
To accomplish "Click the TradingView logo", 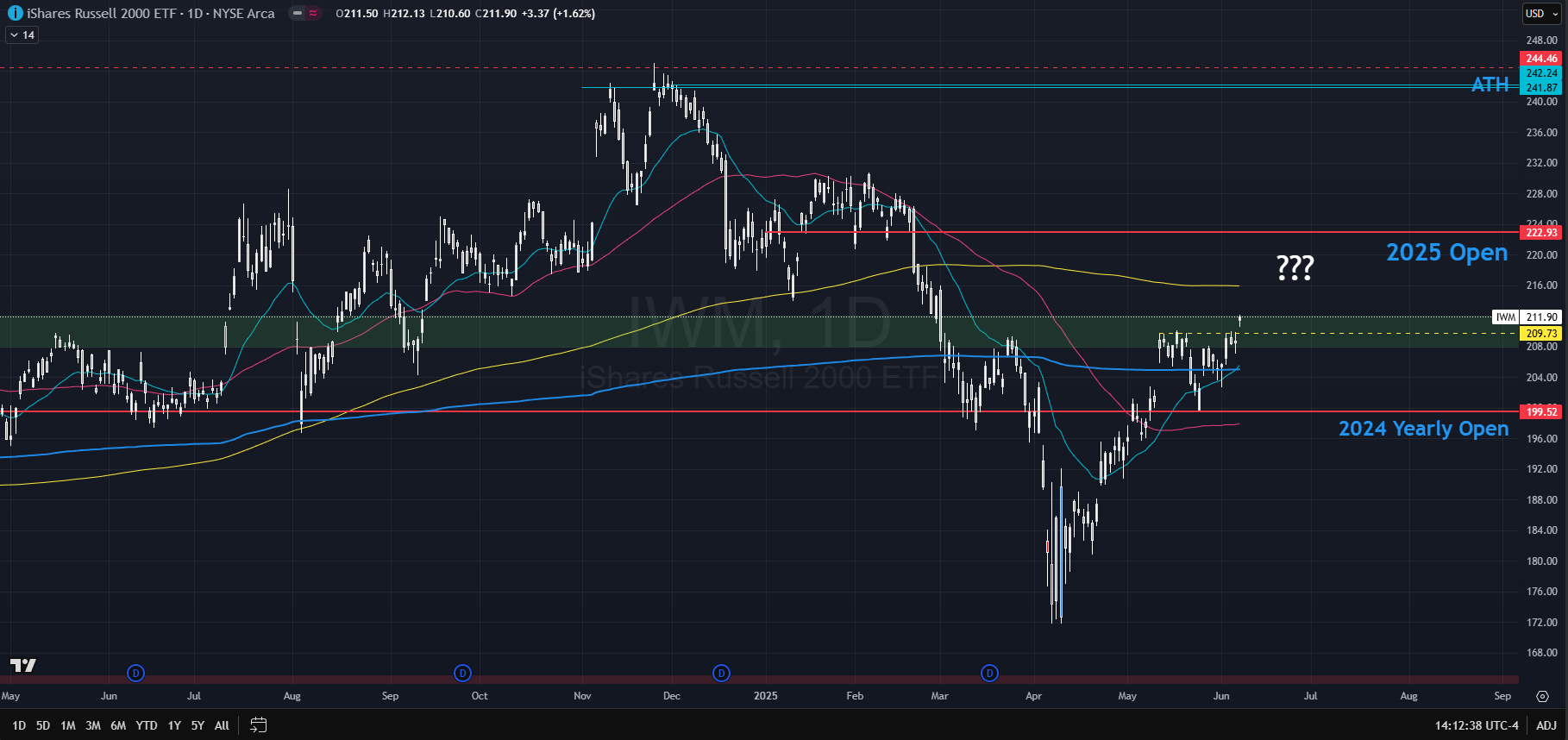I will [x=23, y=665].
